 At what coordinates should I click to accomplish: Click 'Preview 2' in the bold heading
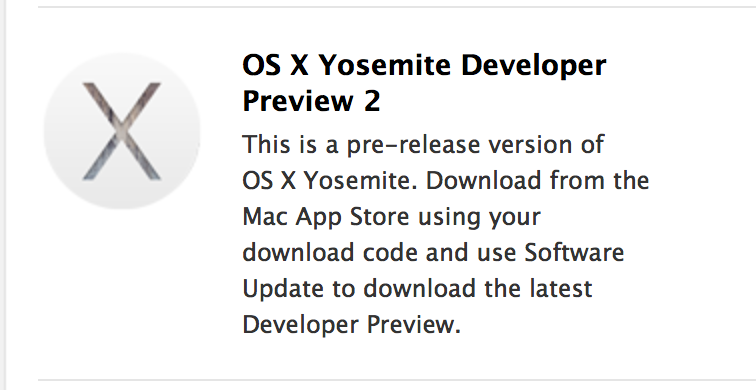[x=311, y=101]
